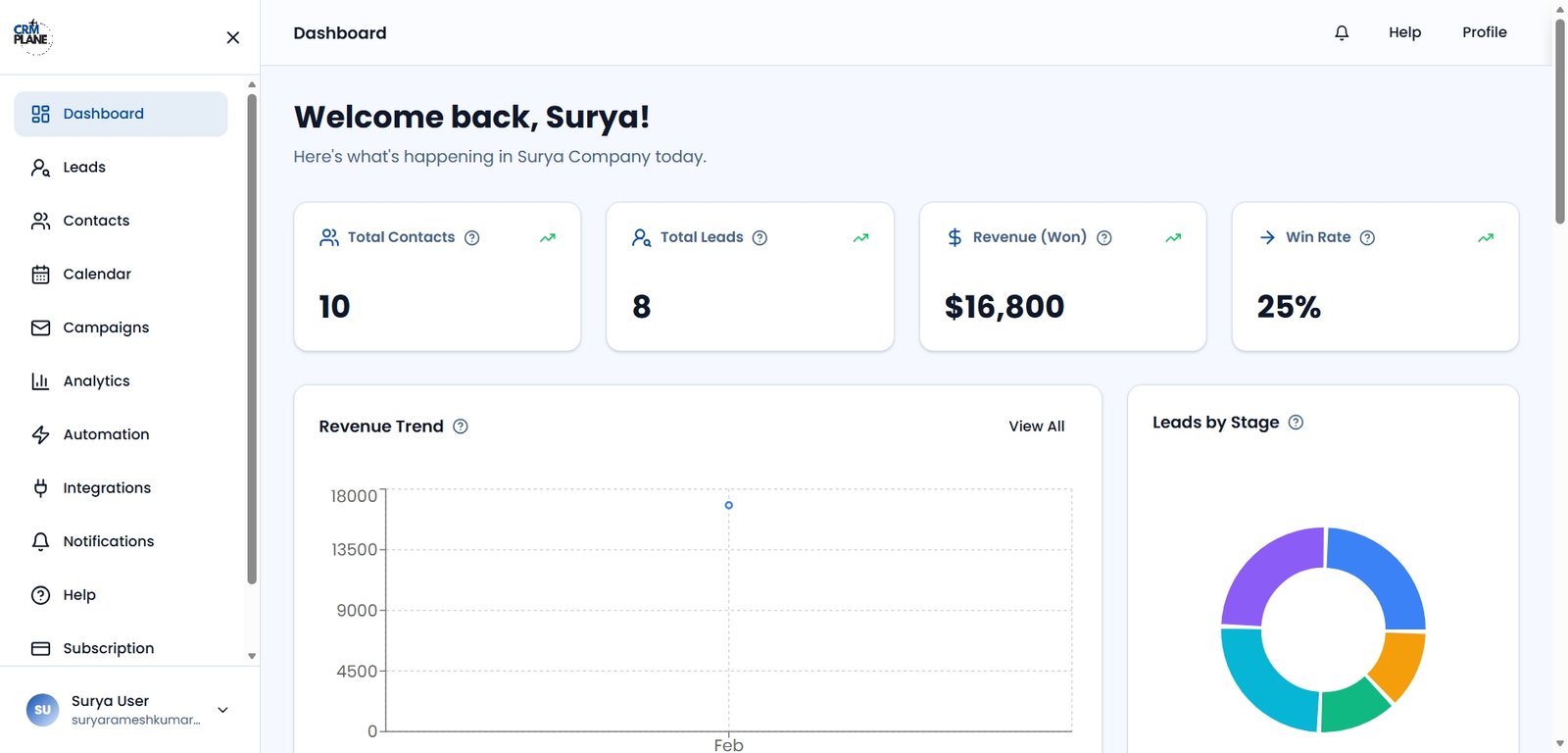This screenshot has width=1568, height=753.
Task: Click View All on Revenue Trend
Action: [x=1036, y=427]
